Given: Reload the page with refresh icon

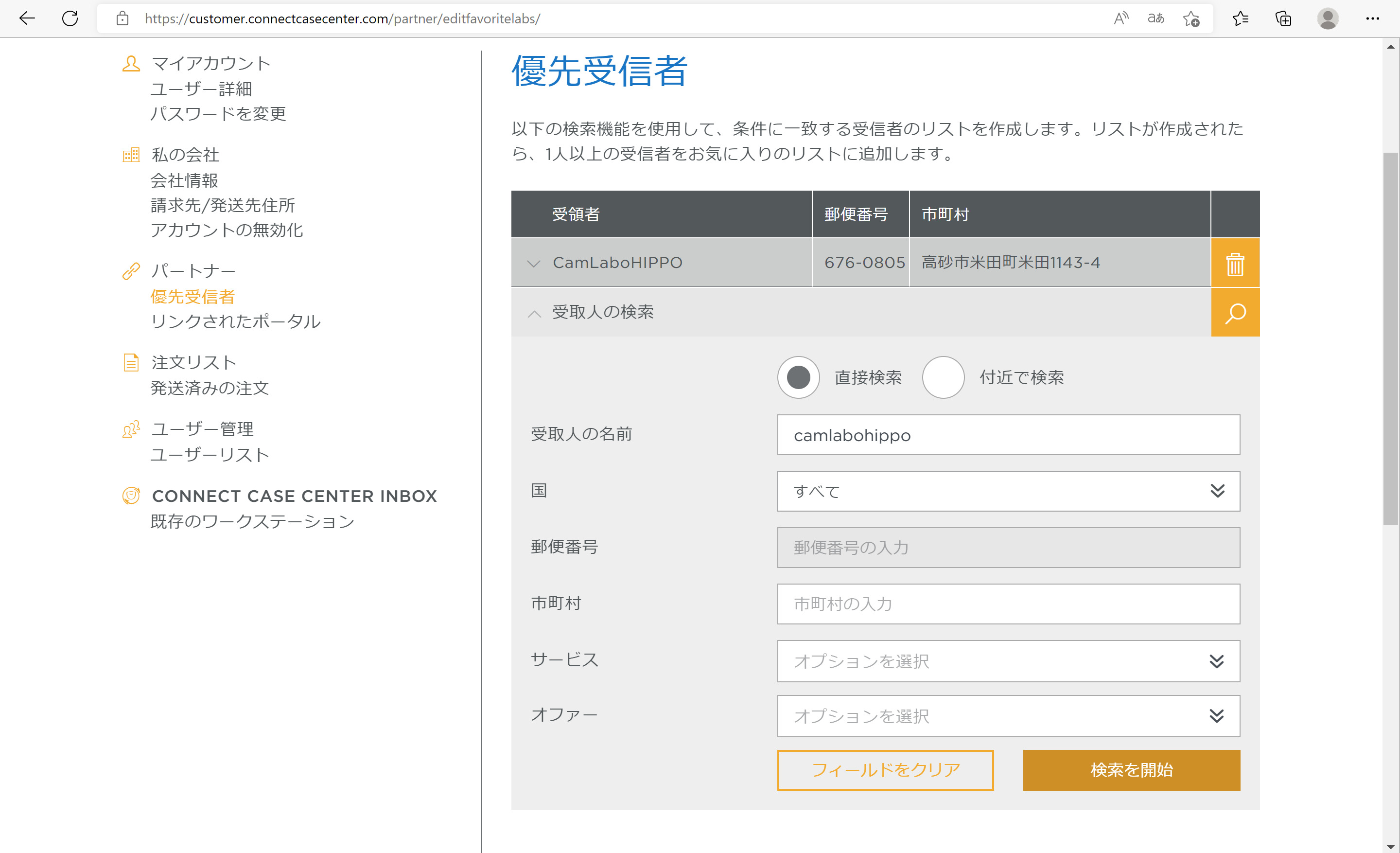Looking at the screenshot, I should 70,19.
